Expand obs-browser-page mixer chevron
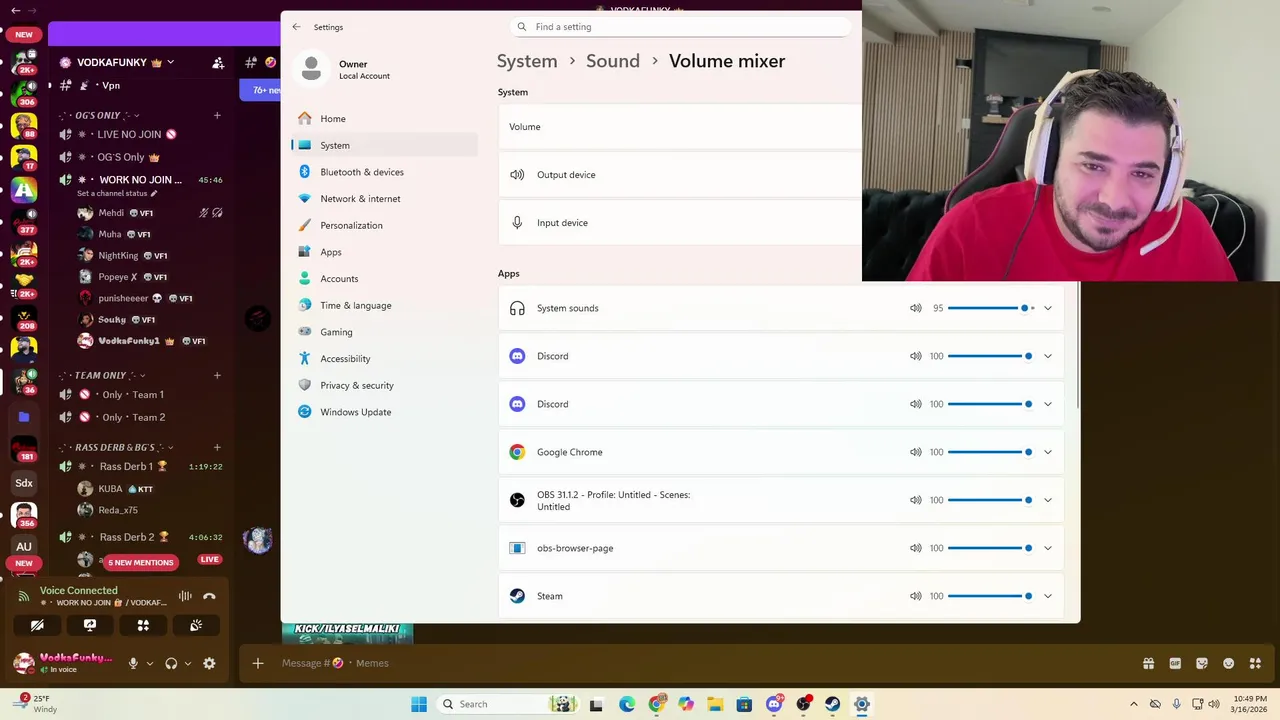 coord(1047,548)
